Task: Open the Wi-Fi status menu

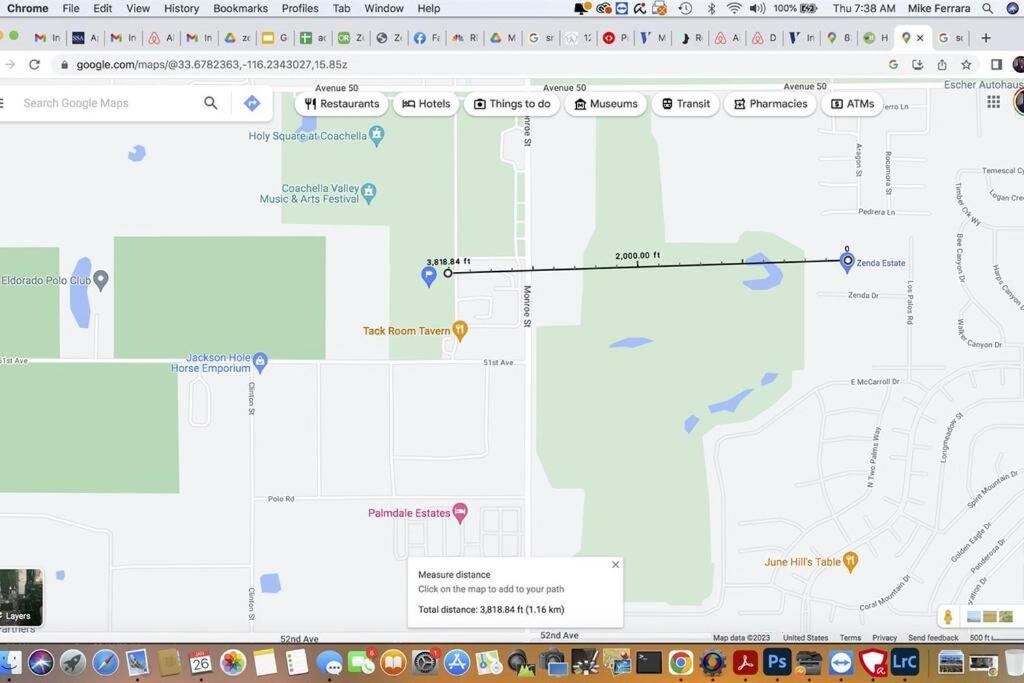Action: tap(734, 8)
